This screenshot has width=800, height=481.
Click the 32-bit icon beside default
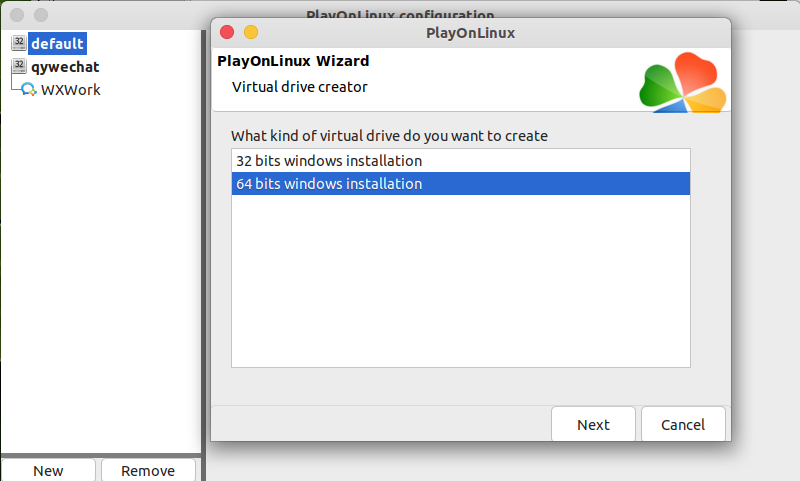click(19, 42)
